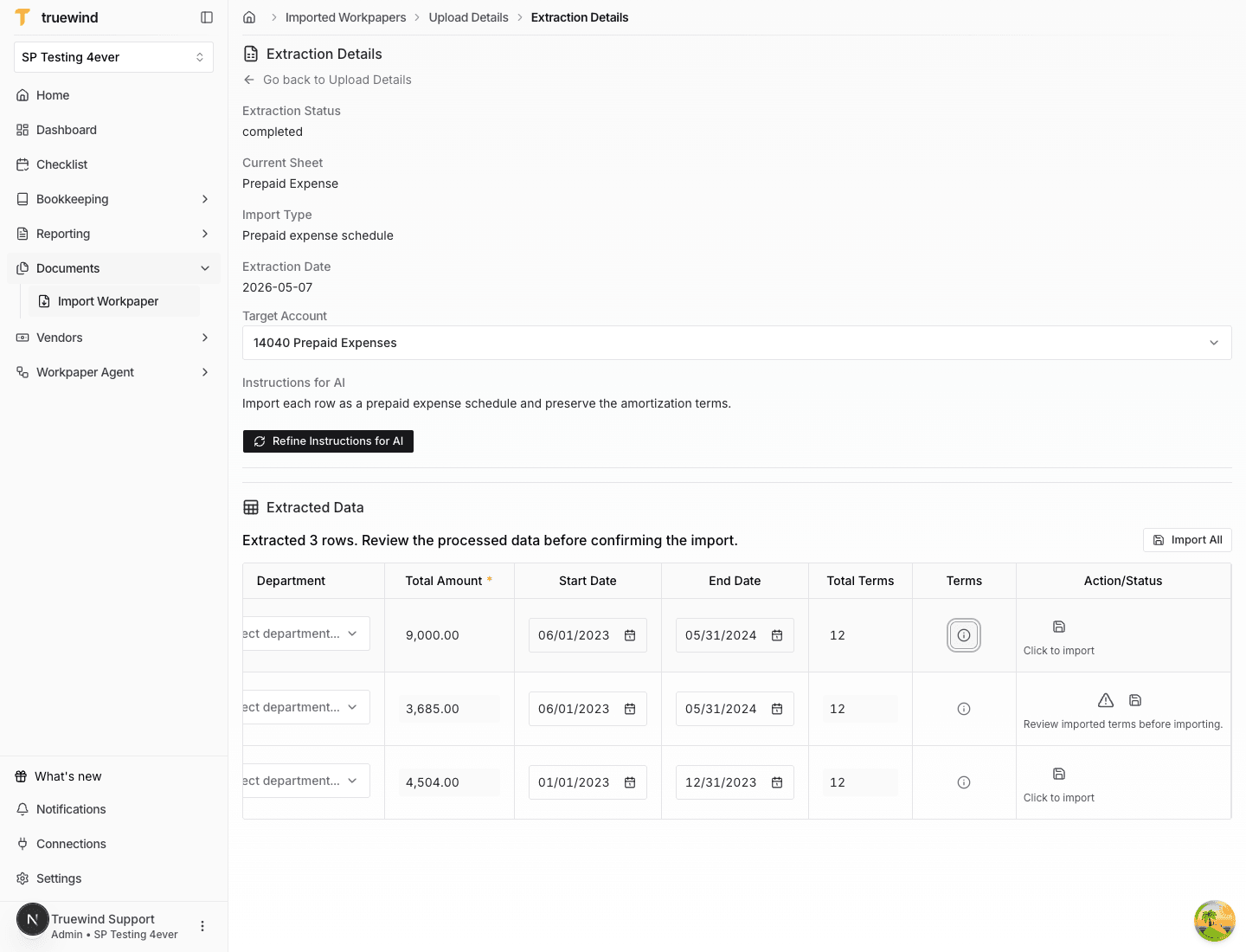Navigate to Imported Workpapers breadcrumb

345,17
